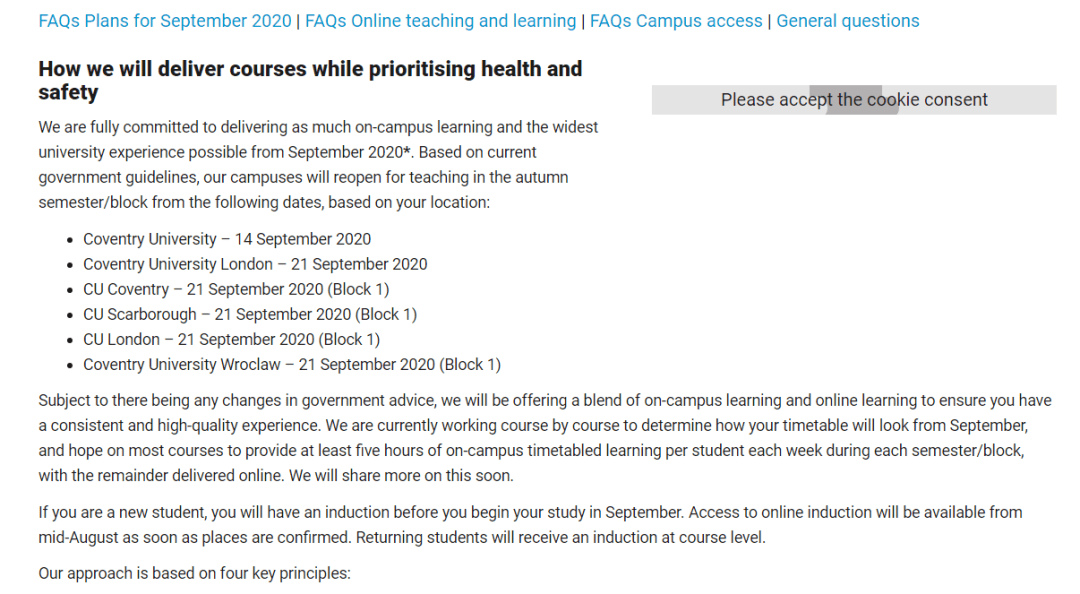Select the Coventry University 14 September list item
1080x594 pixels.
(227, 239)
